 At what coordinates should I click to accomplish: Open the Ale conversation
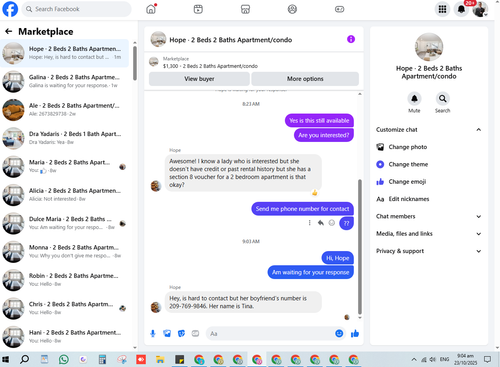(64, 110)
